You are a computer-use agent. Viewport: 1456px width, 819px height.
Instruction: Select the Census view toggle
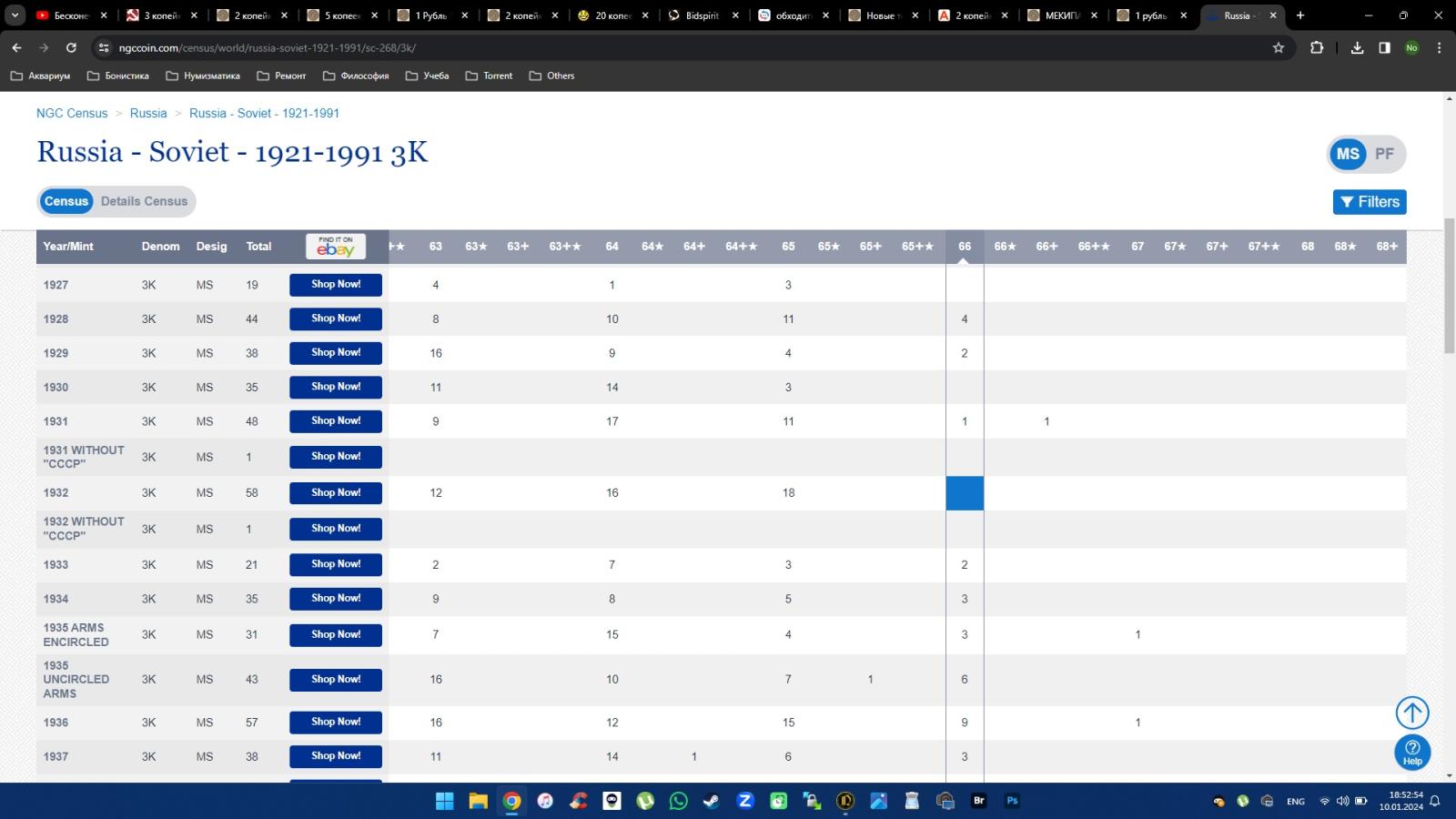coord(66,201)
